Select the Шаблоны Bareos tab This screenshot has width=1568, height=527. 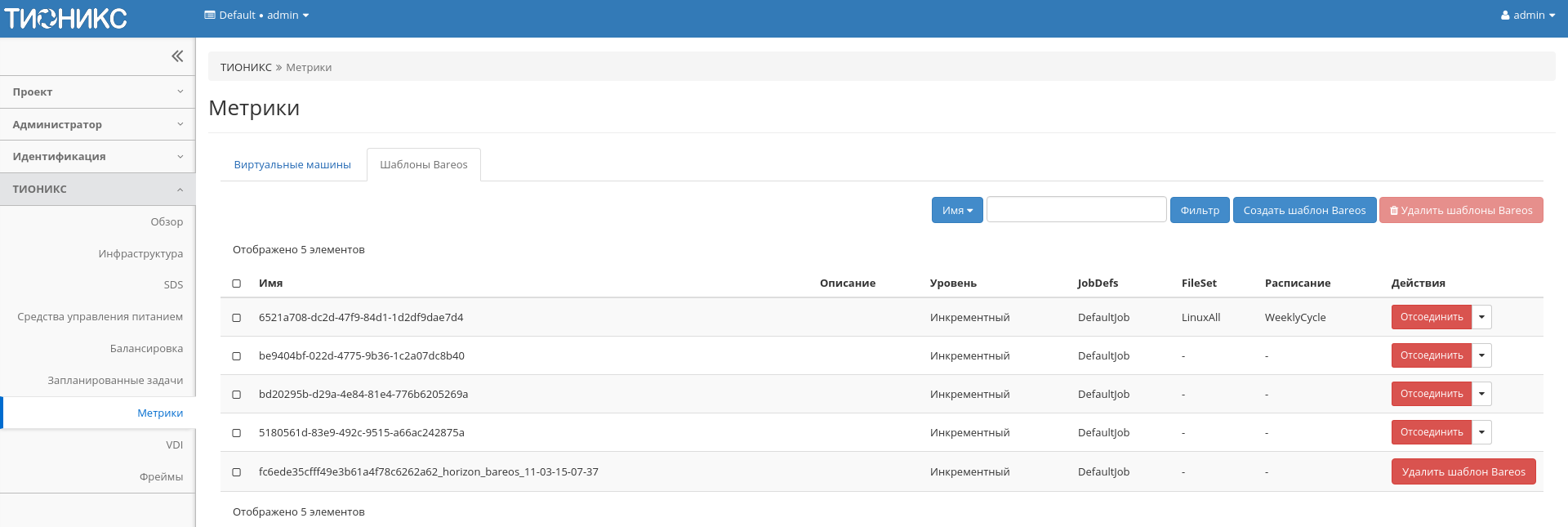pos(423,165)
